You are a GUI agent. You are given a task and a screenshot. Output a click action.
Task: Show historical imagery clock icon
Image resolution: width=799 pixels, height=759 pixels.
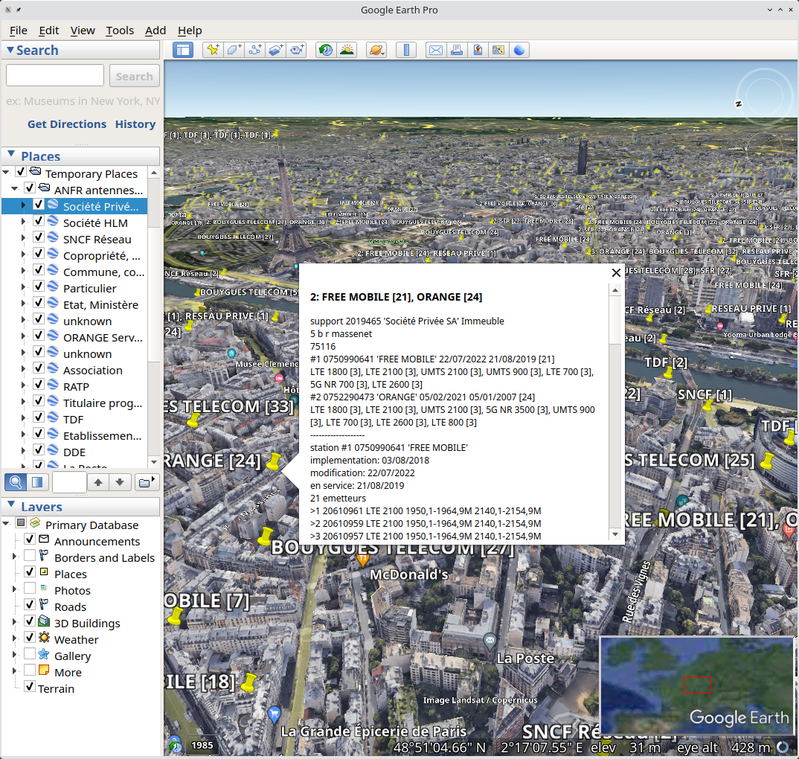point(326,50)
